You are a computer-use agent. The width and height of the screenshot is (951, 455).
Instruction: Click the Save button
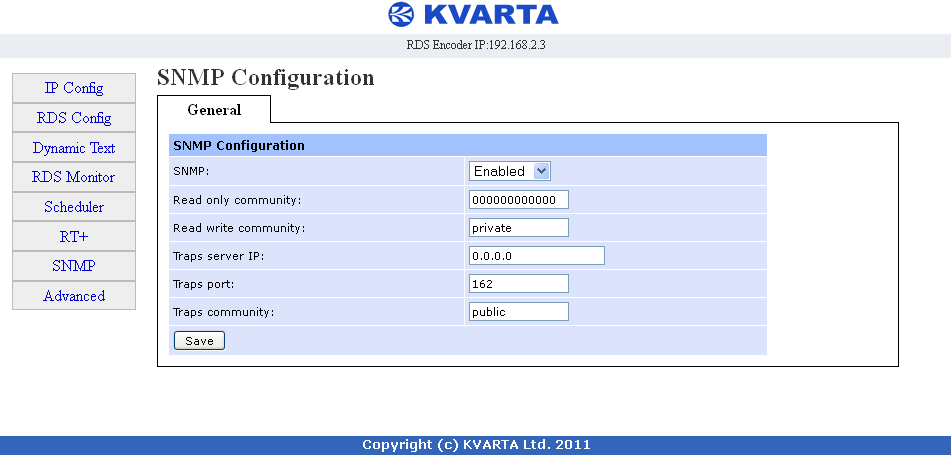pyautogui.click(x=200, y=341)
